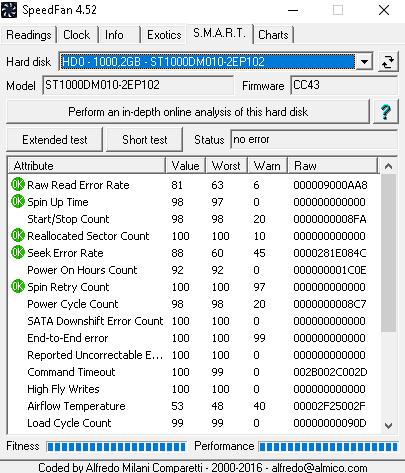Viewport: 405px width, 473px height.
Task: Click the Value column header
Action: 185,166
